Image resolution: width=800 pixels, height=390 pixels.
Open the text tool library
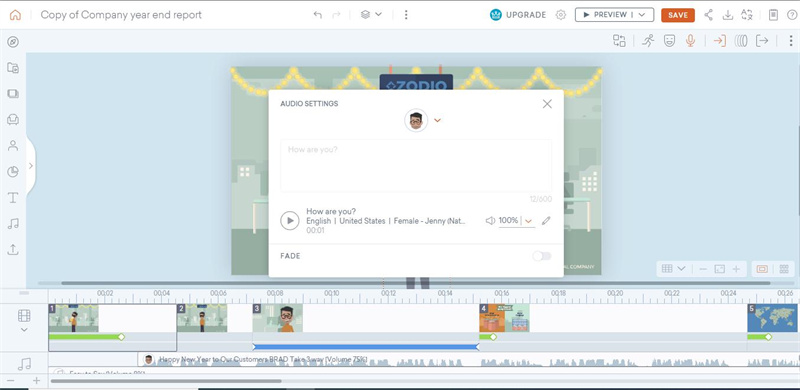pos(13,198)
